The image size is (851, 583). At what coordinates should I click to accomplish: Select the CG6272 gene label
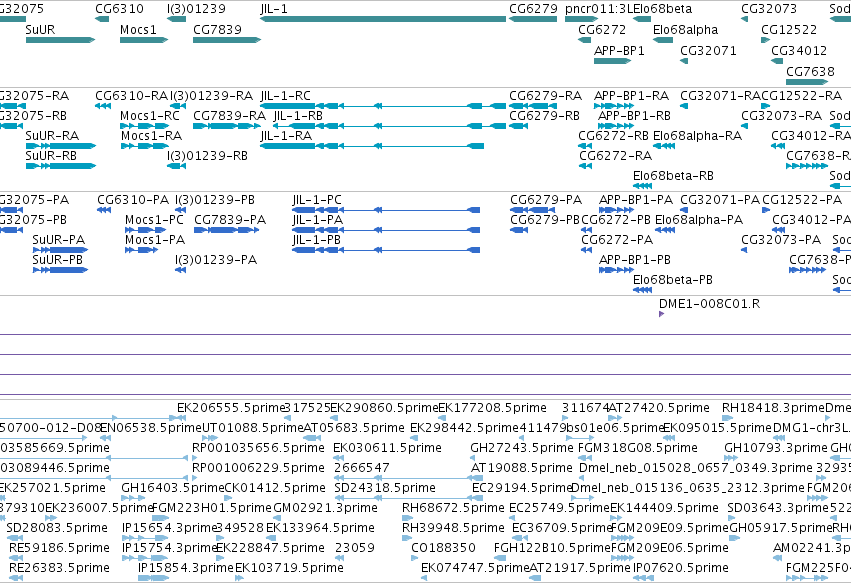tap(602, 29)
